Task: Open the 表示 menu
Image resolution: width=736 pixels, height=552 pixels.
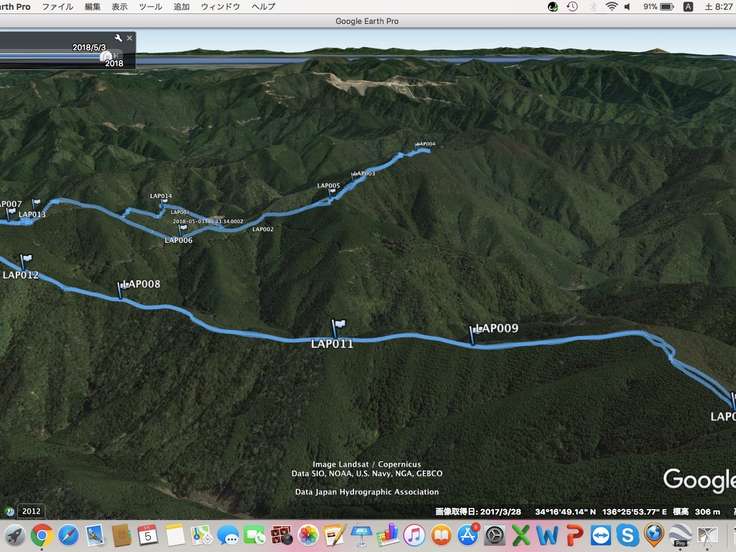Action: 120,7
